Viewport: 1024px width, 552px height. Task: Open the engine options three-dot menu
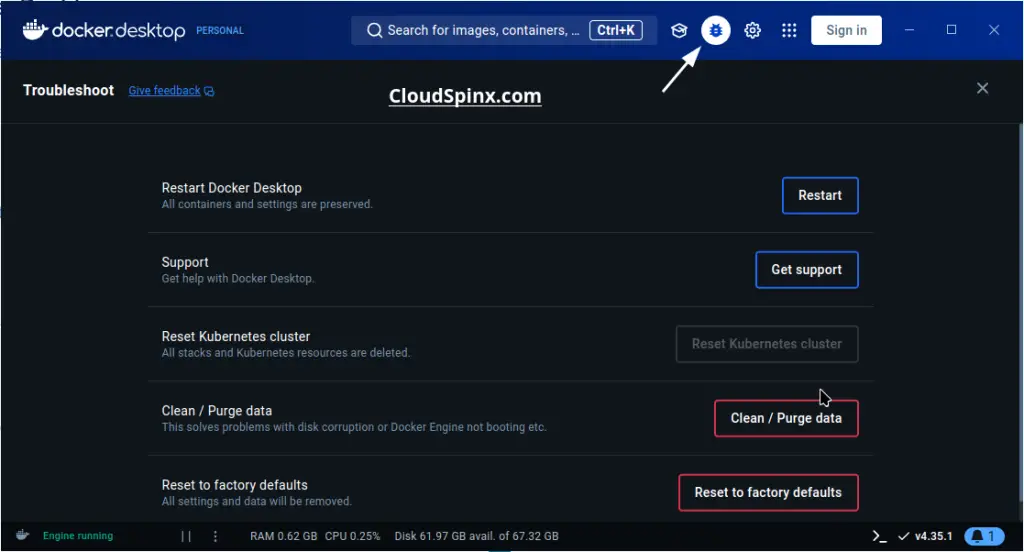(x=216, y=536)
